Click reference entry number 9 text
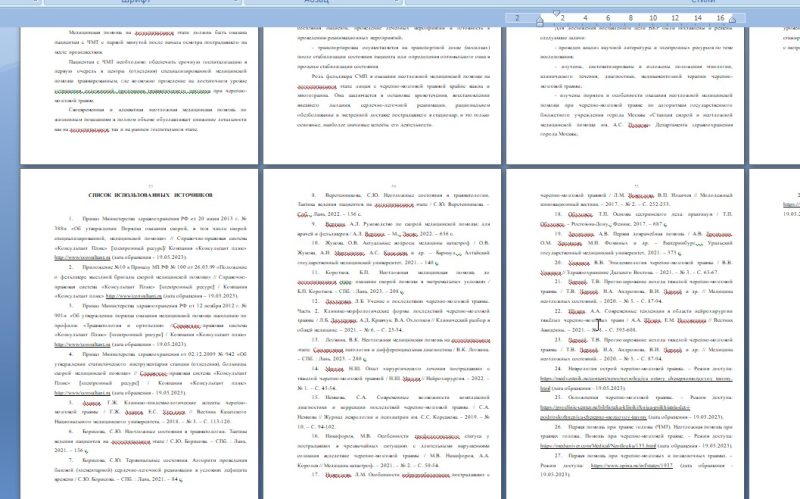The image size is (800, 499). (393, 229)
